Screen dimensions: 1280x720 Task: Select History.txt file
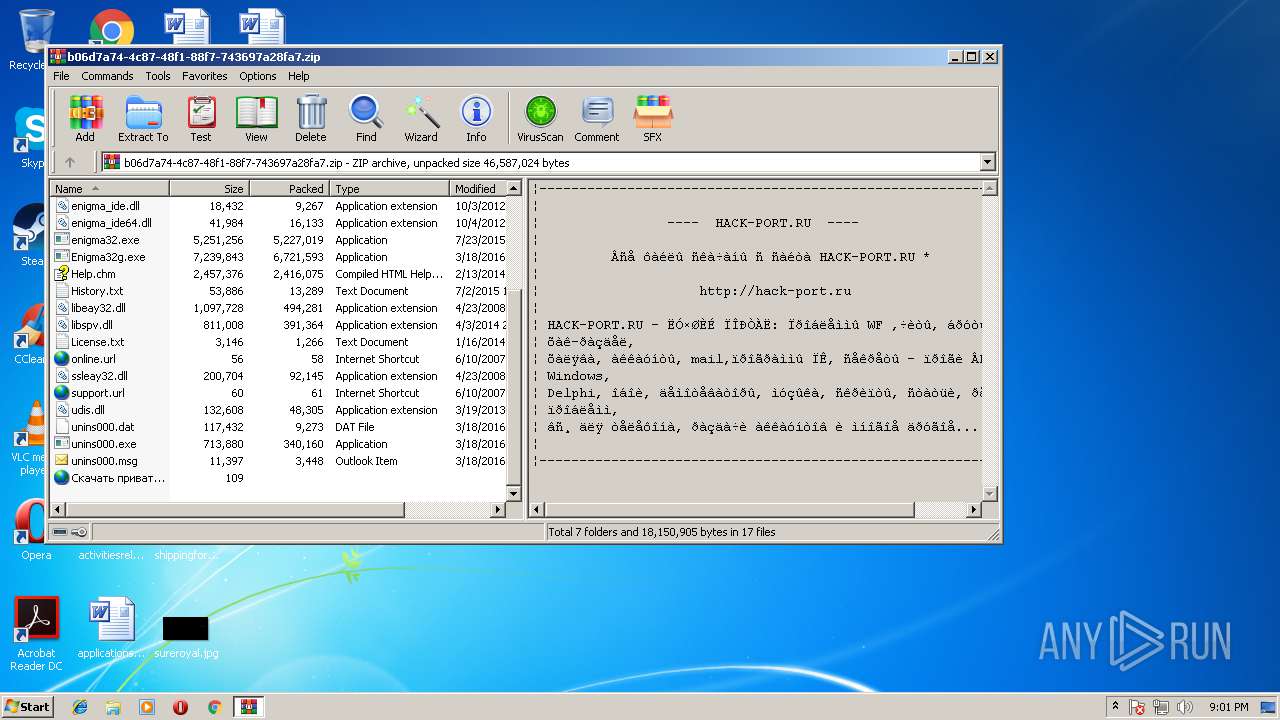coord(97,291)
